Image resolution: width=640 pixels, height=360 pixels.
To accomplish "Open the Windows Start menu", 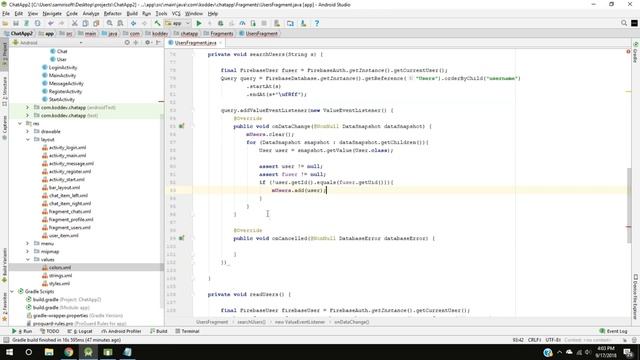I will (x=9, y=352).
